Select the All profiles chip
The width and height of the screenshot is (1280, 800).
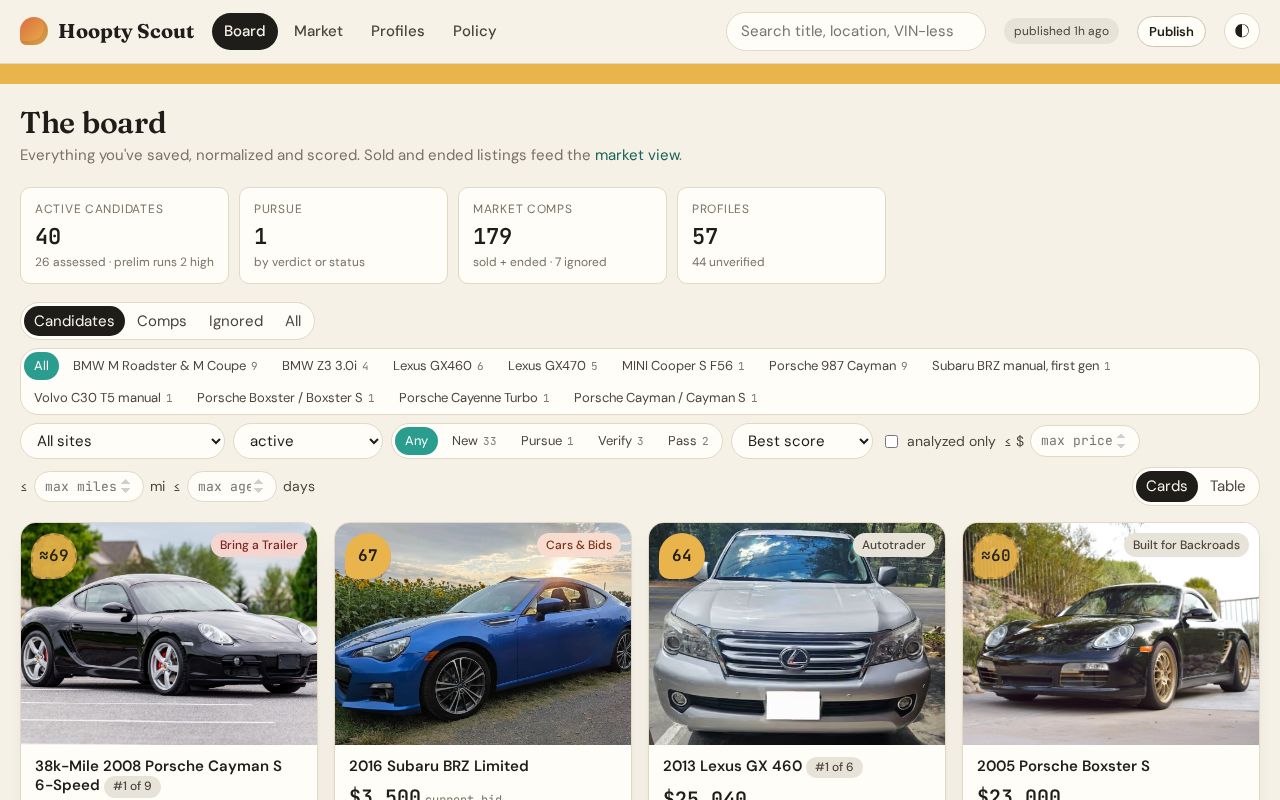[41, 366]
